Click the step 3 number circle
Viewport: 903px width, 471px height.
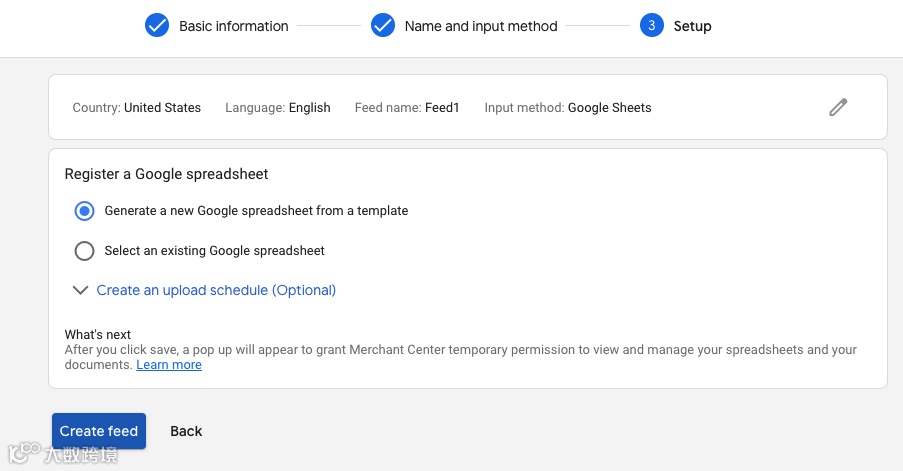(652, 26)
